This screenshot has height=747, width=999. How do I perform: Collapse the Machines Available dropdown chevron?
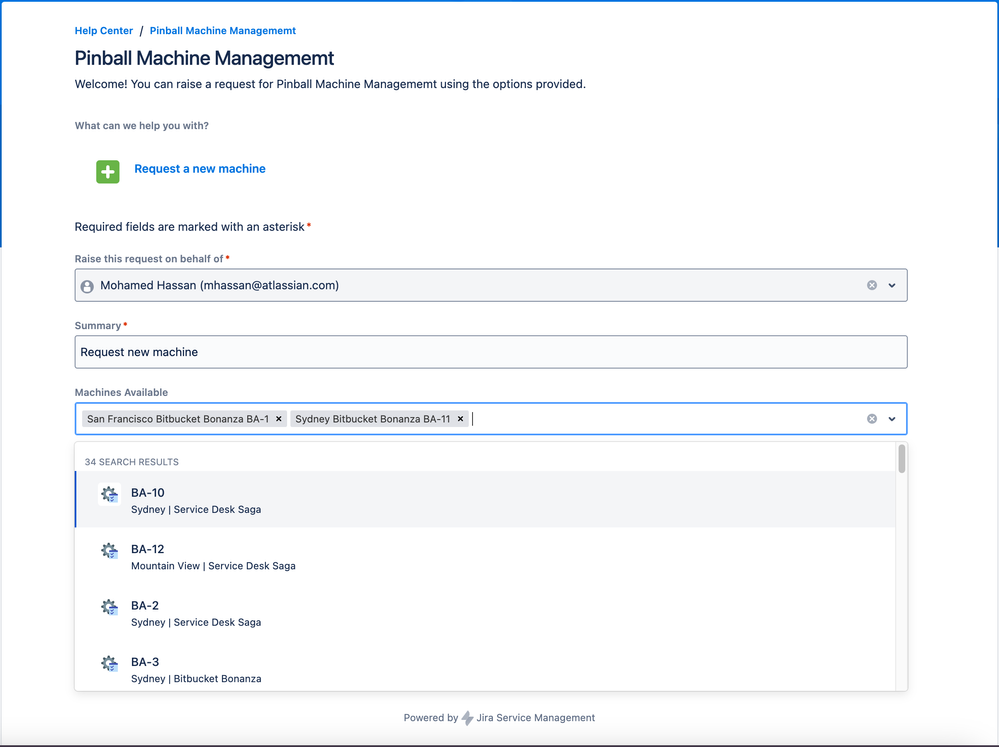point(892,419)
